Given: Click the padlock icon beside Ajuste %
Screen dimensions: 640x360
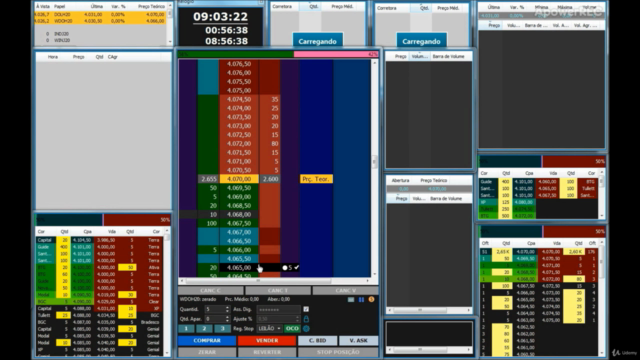Looking at the screenshot, I should coord(306,319).
